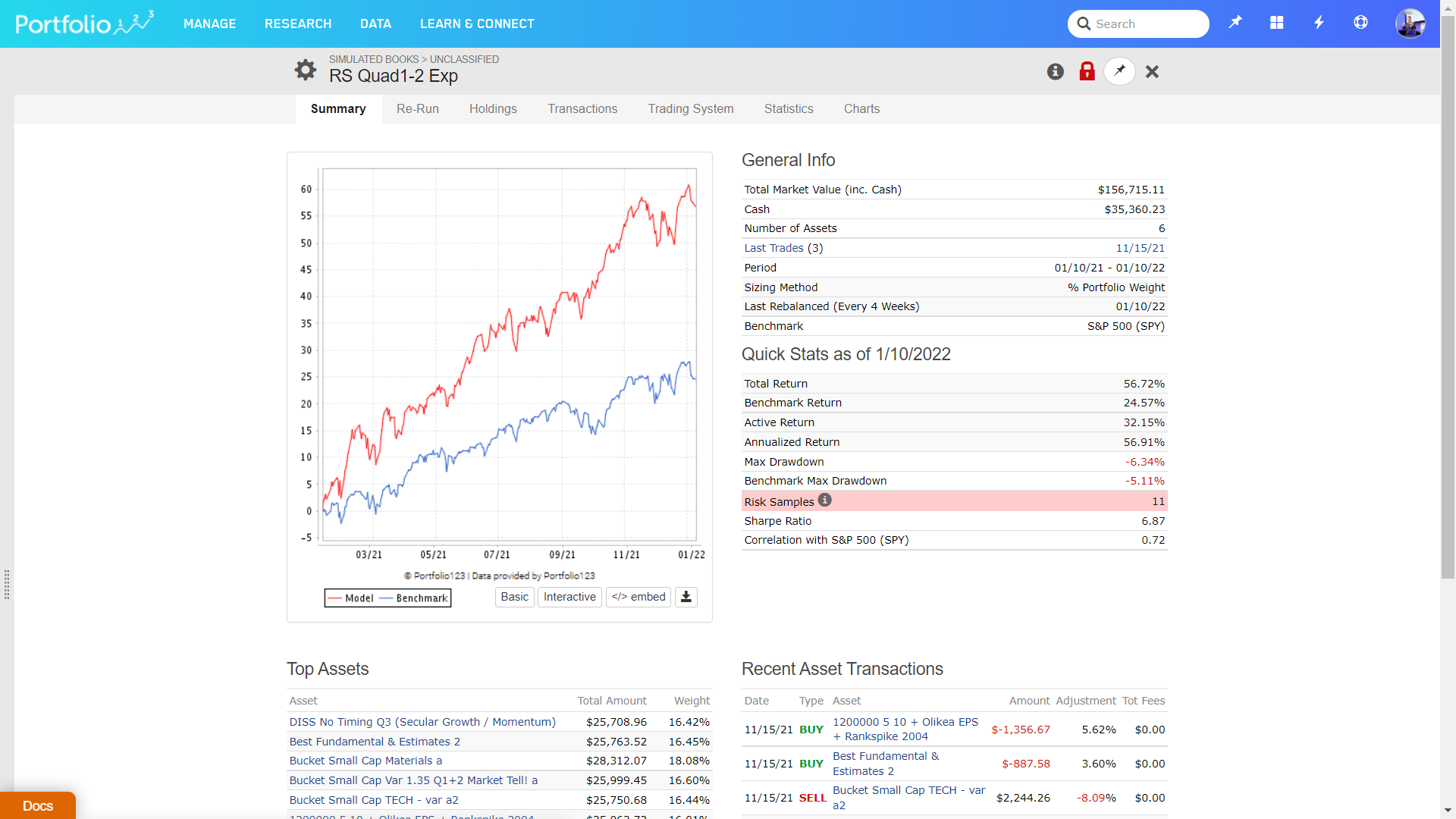1456x819 pixels.
Task: Switch to the Holdings tab
Action: [x=493, y=109]
